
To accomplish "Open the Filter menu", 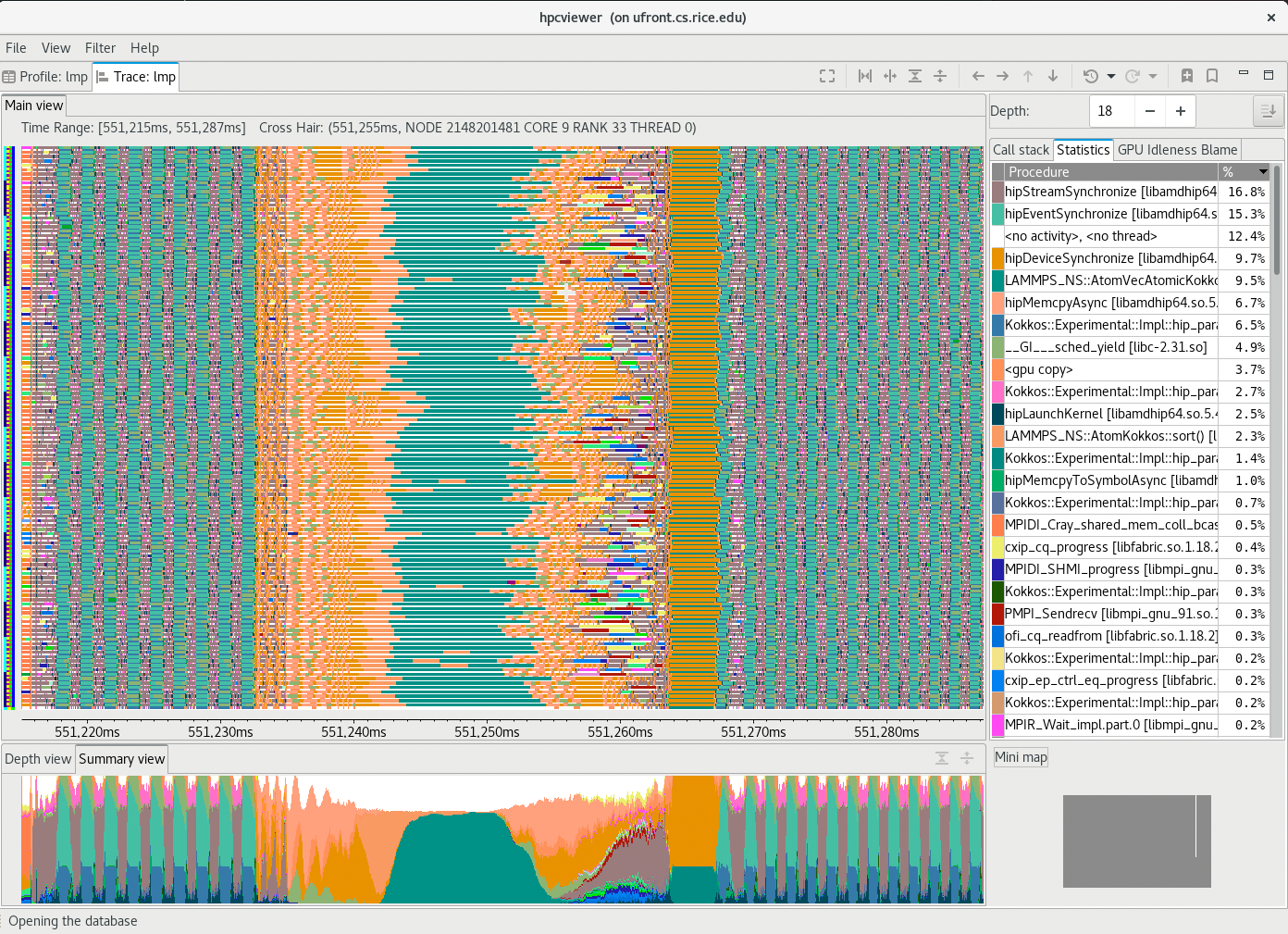I will 100,48.
